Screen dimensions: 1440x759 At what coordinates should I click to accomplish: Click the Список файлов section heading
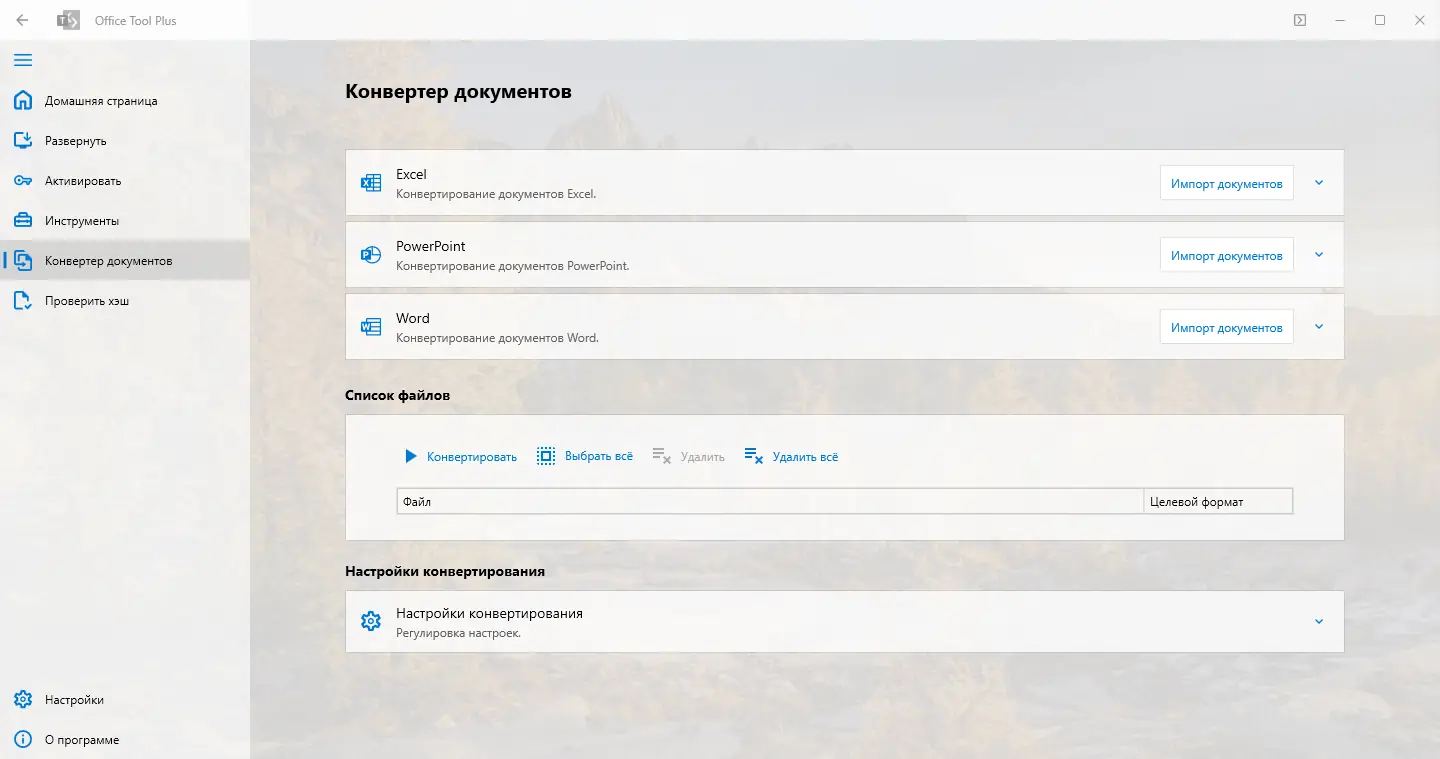(397, 395)
